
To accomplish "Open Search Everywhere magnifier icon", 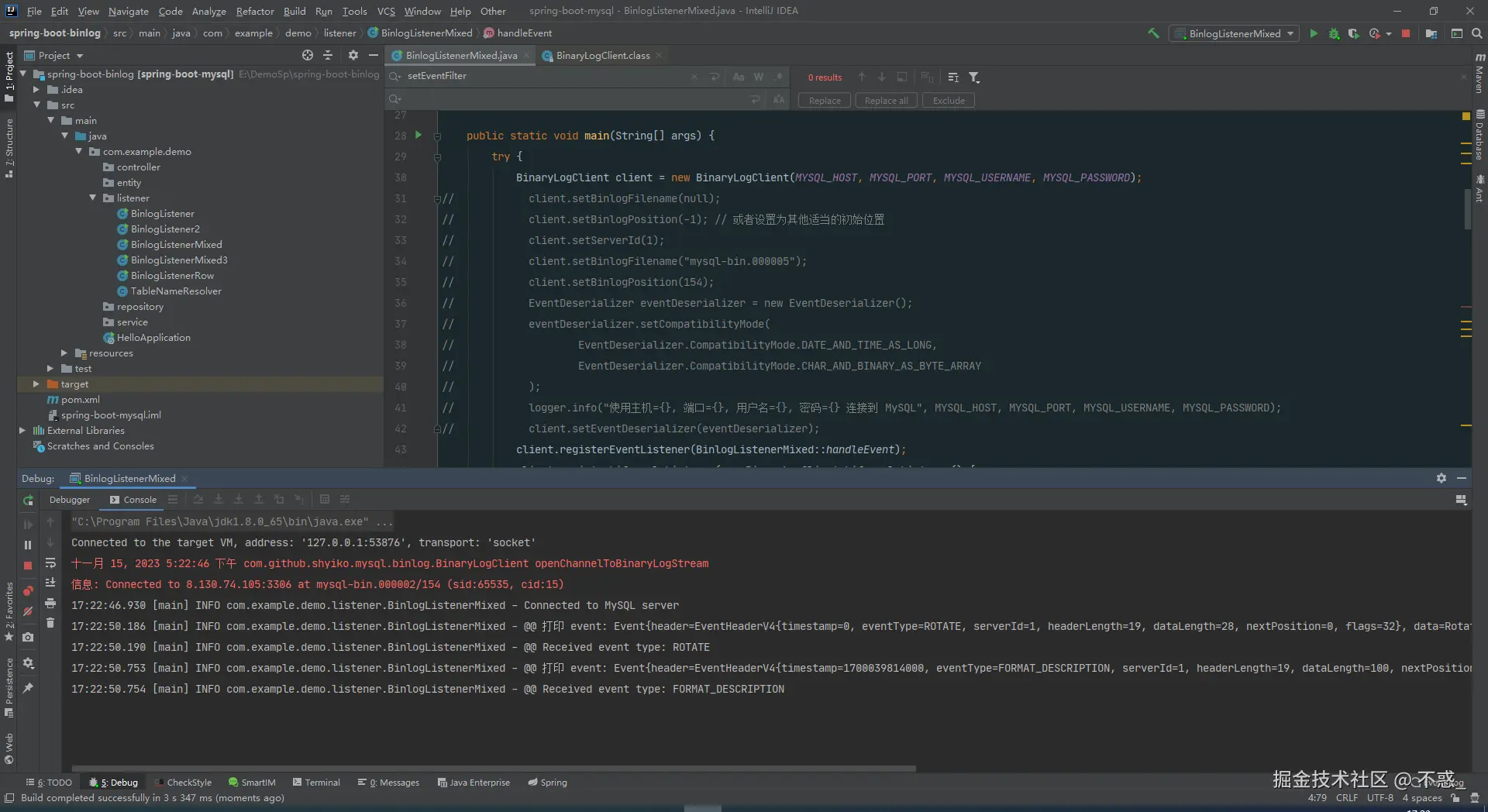I will pyautogui.click(x=1476, y=33).
